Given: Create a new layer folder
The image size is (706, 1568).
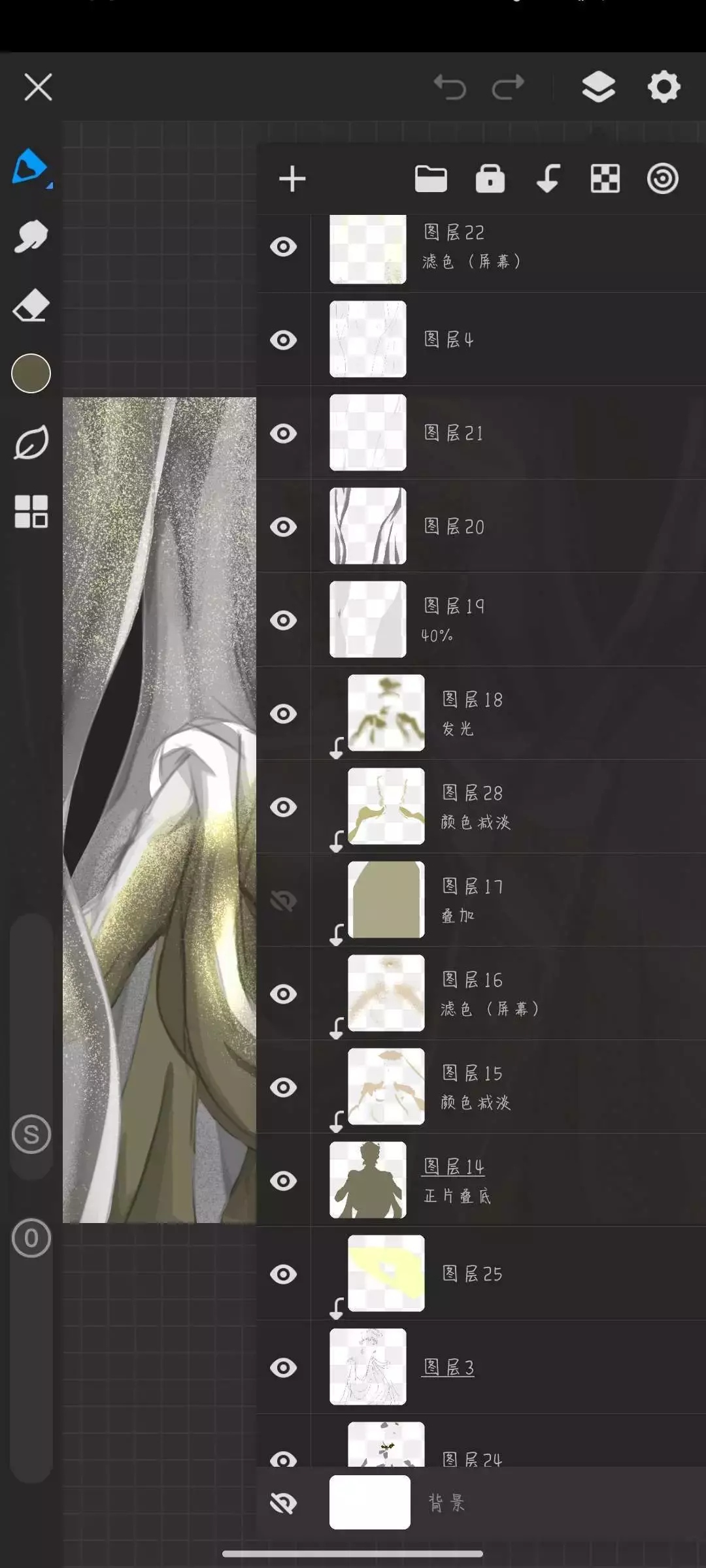Looking at the screenshot, I should click(x=431, y=179).
